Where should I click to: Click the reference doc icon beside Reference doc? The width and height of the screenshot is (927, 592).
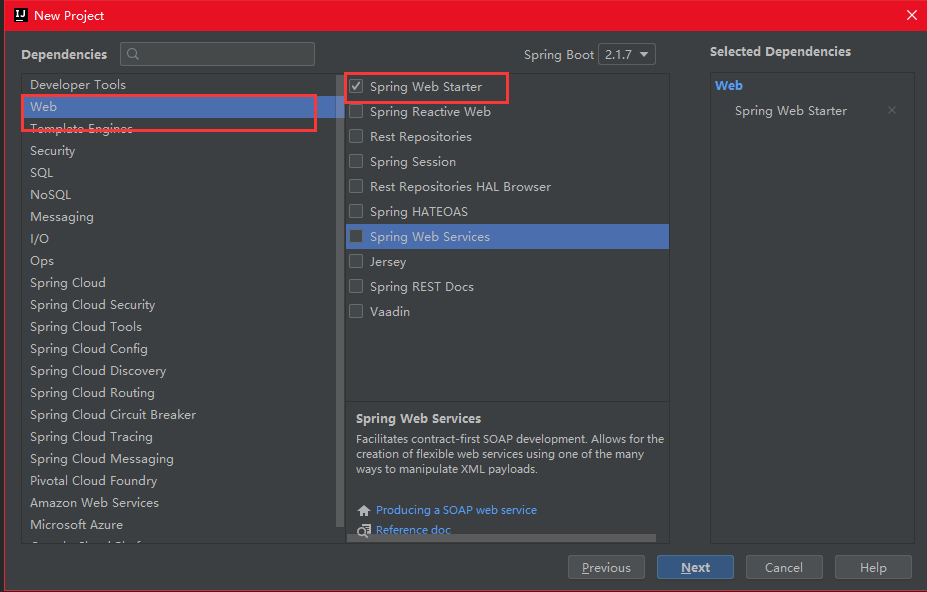click(x=364, y=530)
